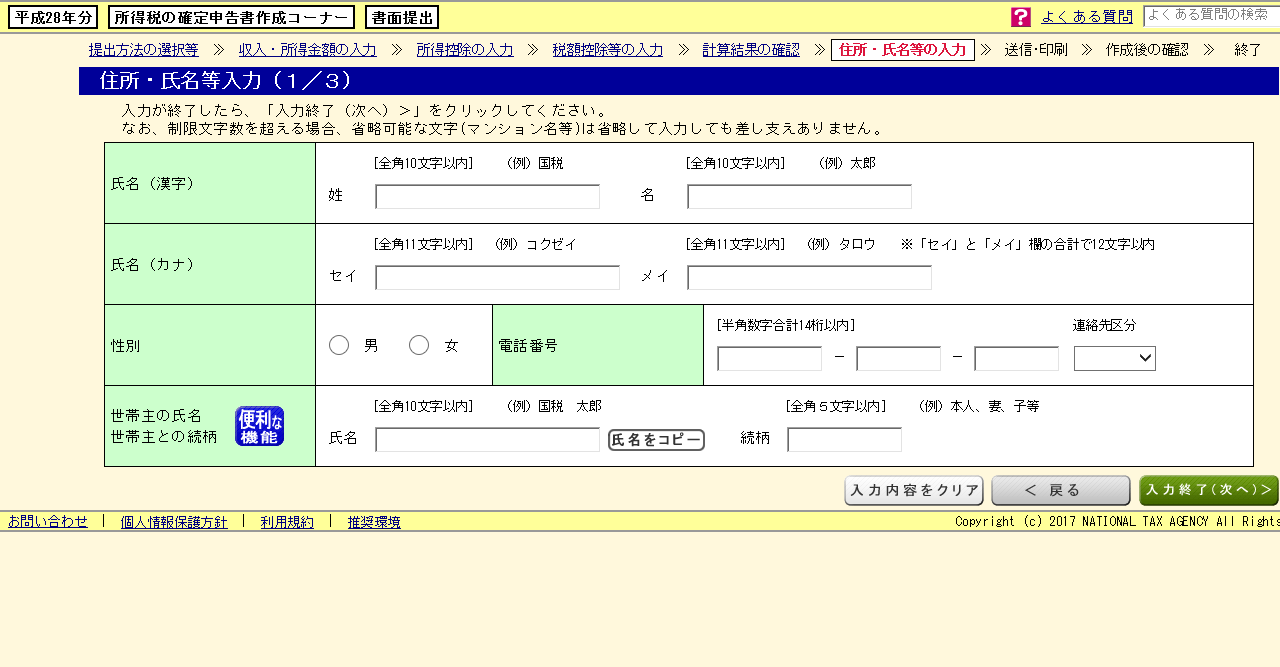Select the 男 radio button

[339, 345]
